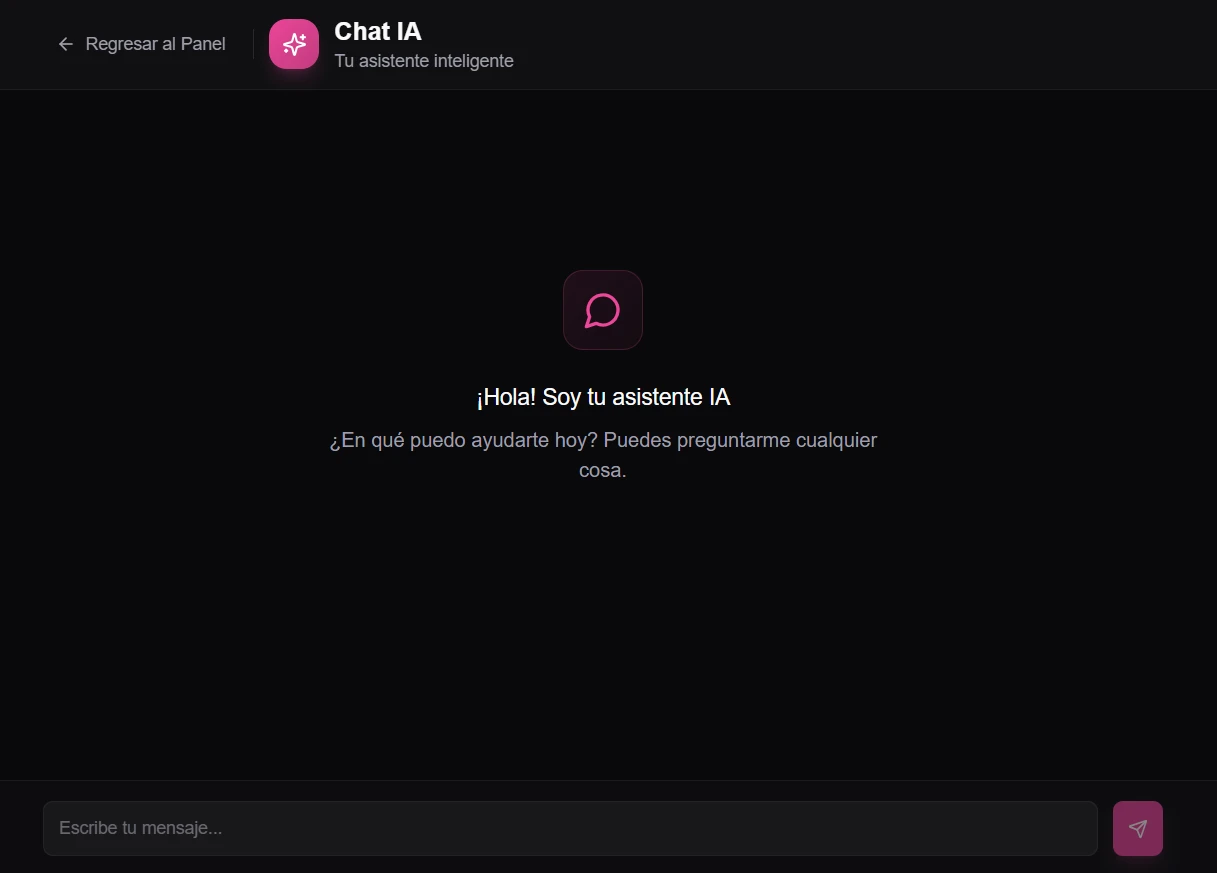Viewport: 1217px width, 873px height.
Task: Click the divider between back link and logo
Action: [253, 44]
